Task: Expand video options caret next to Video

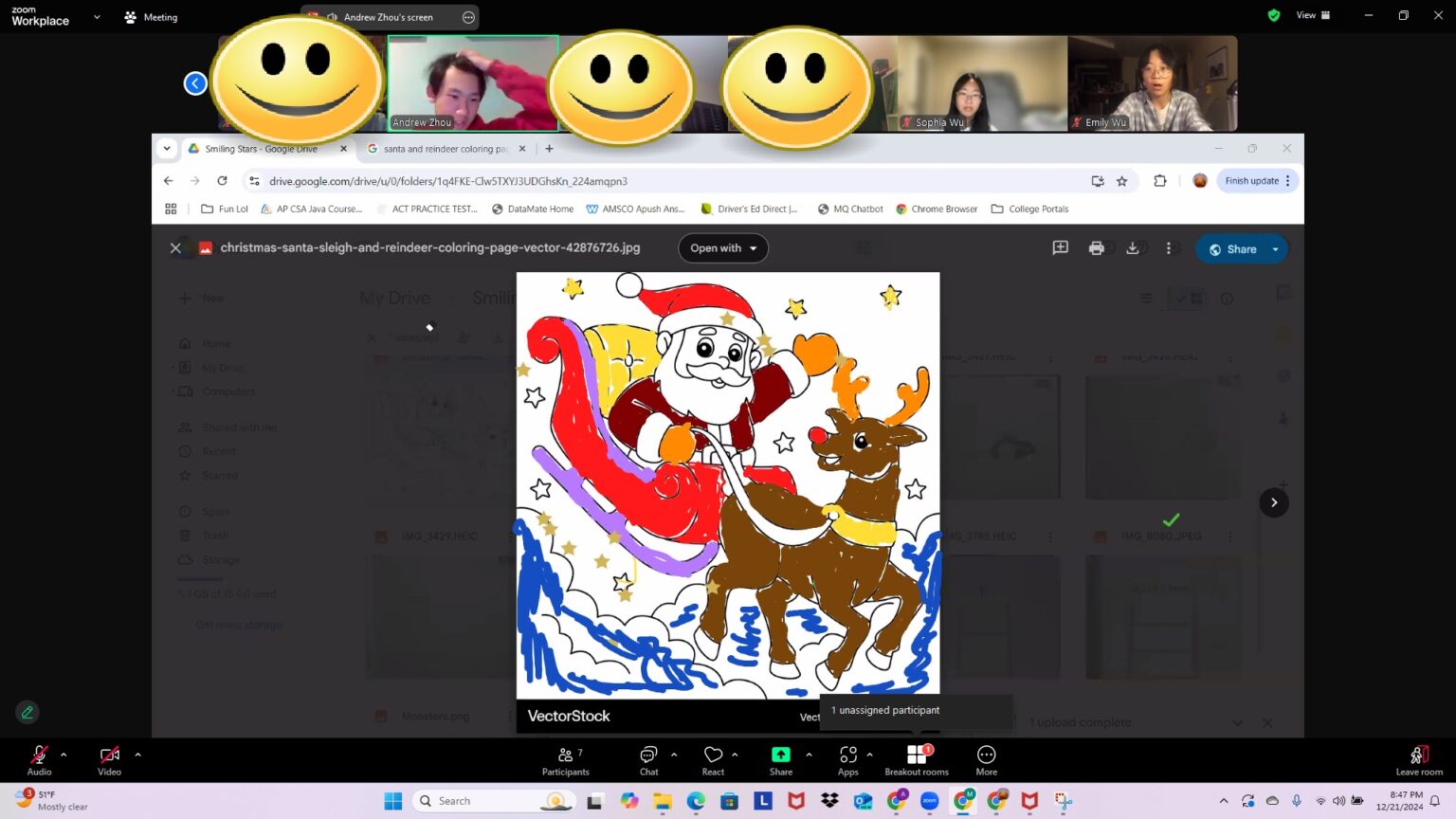Action: point(137,755)
